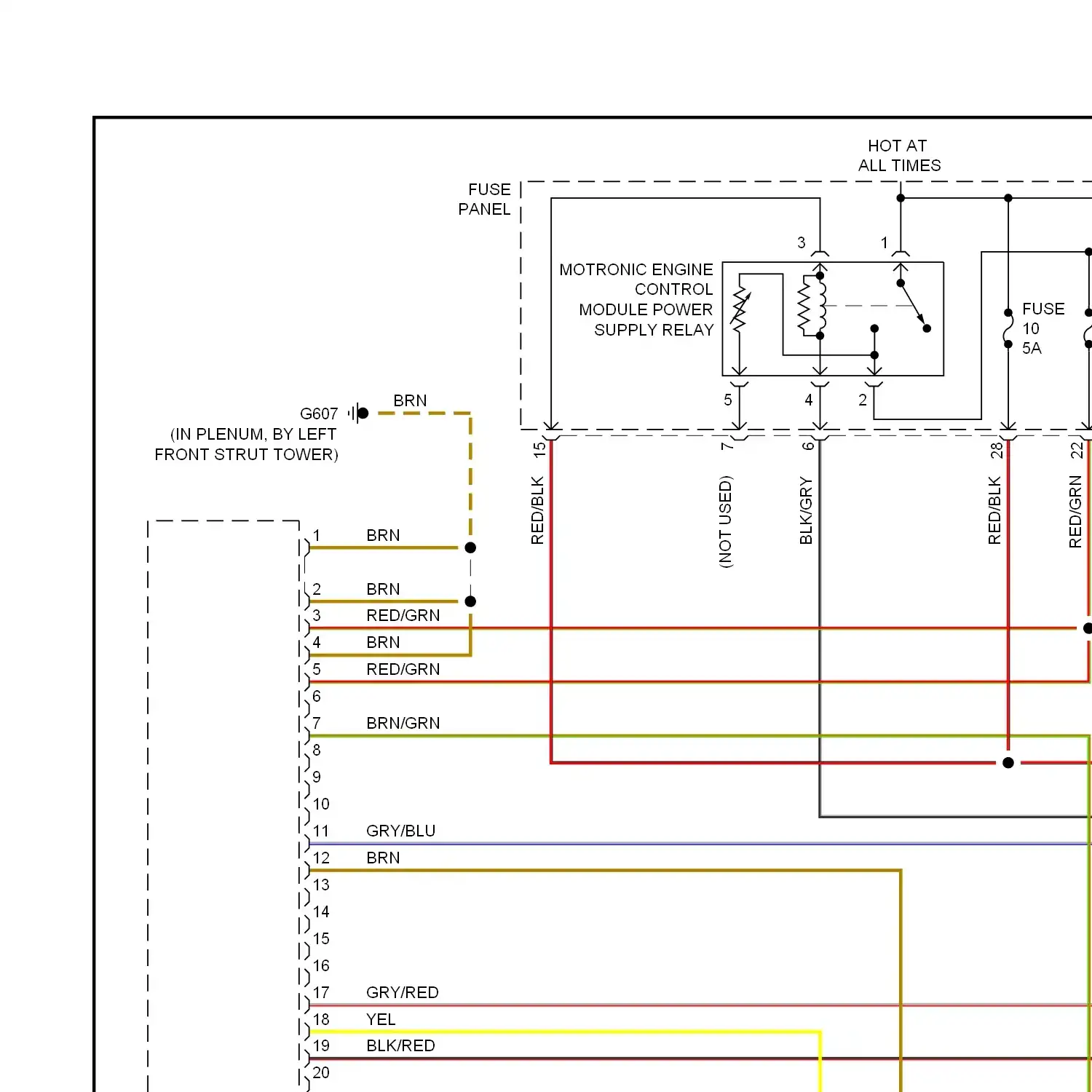Click pin number 9 on the left connector
This screenshot has width=1092, height=1092.
click(317, 777)
